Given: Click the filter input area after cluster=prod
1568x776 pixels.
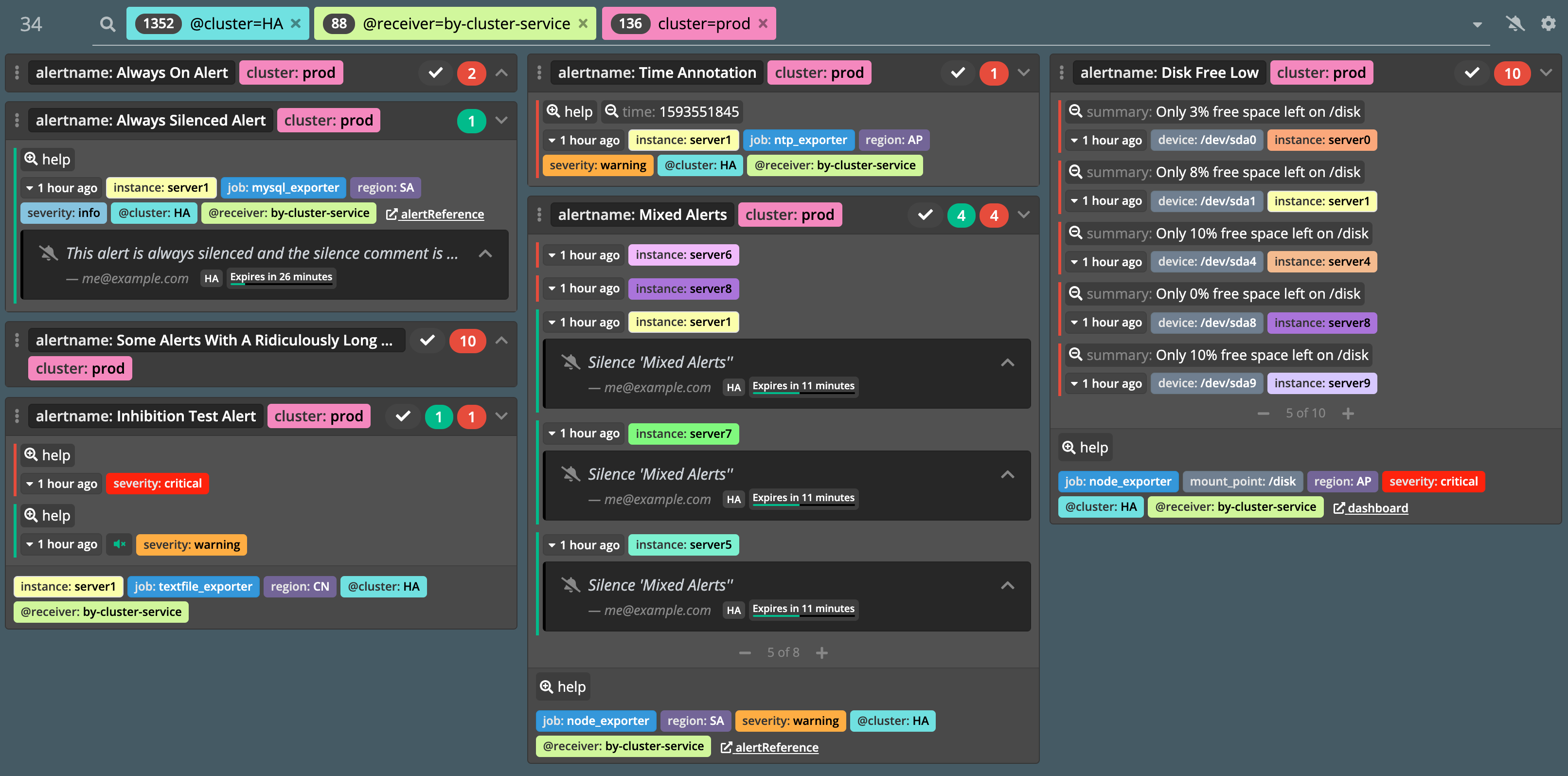Looking at the screenshot, I should point(1120,24).
